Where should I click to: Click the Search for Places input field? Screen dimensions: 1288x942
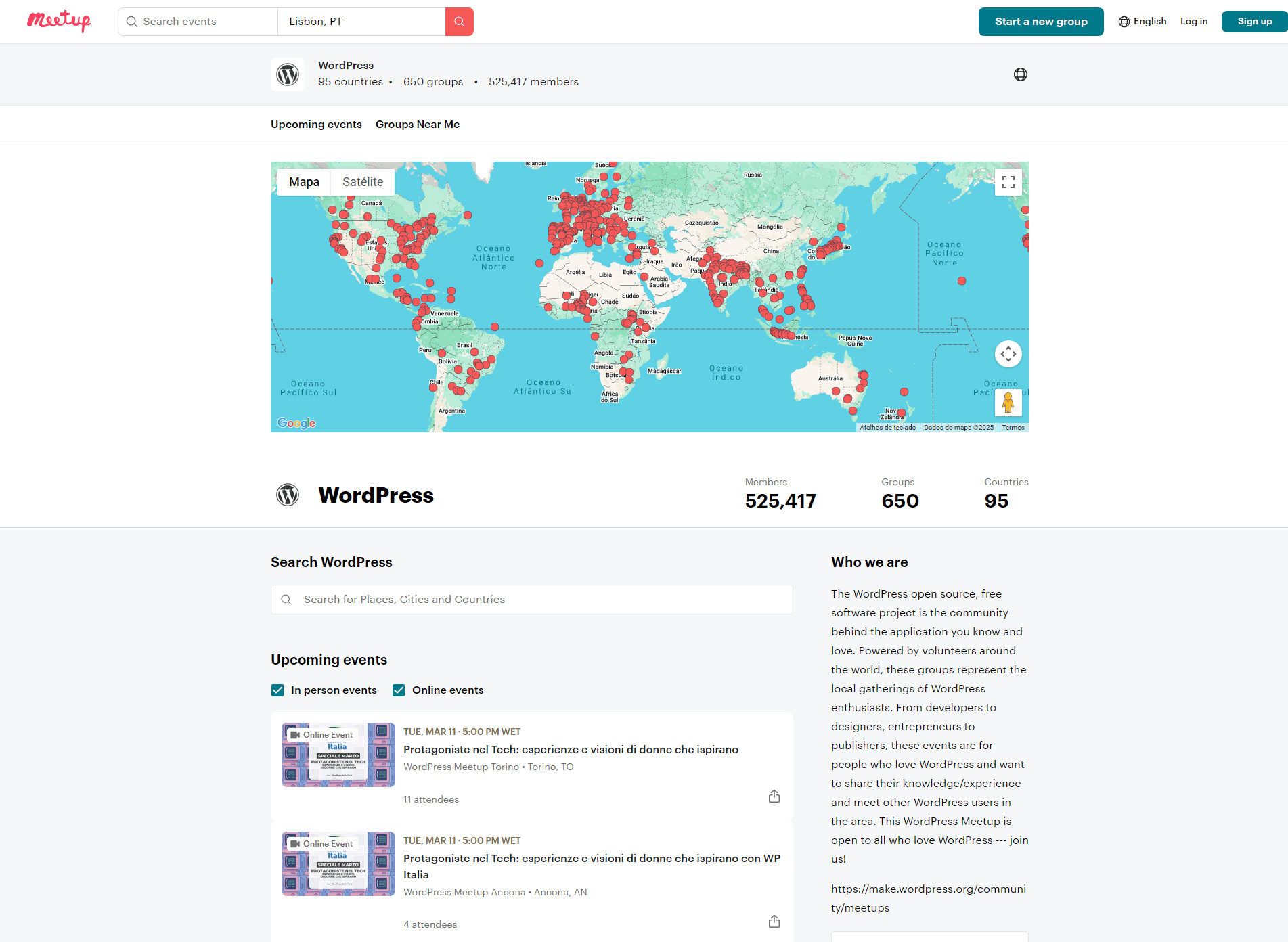coord(531,600)
